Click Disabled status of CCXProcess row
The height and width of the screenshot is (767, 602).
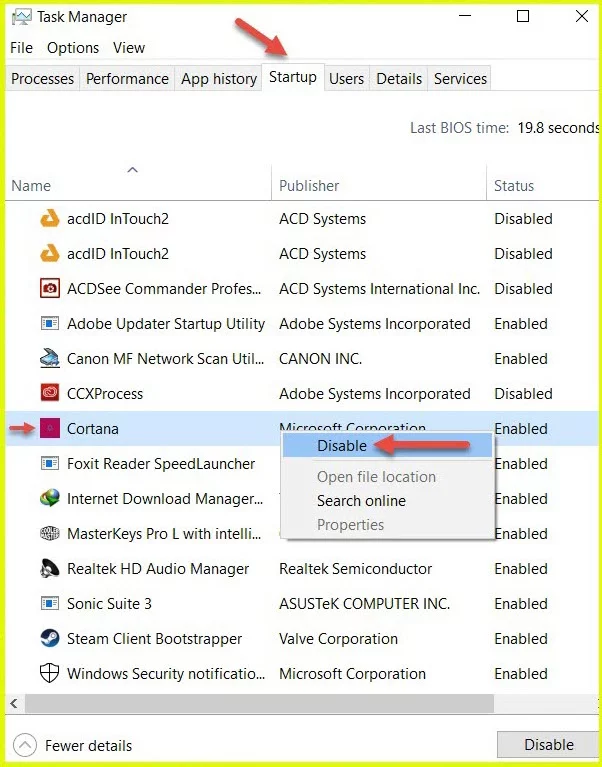(523, 393)
